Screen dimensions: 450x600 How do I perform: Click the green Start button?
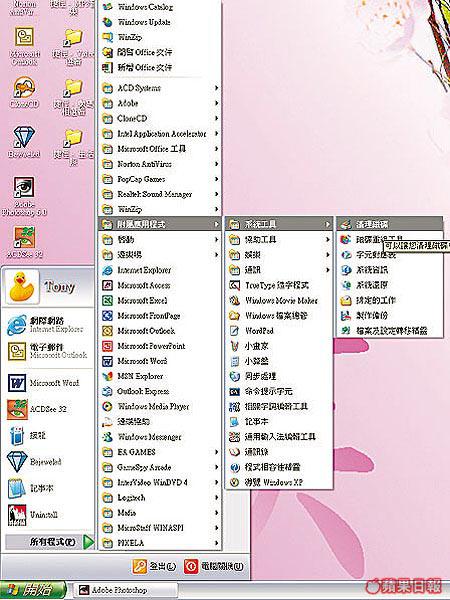tap(33, 590)
